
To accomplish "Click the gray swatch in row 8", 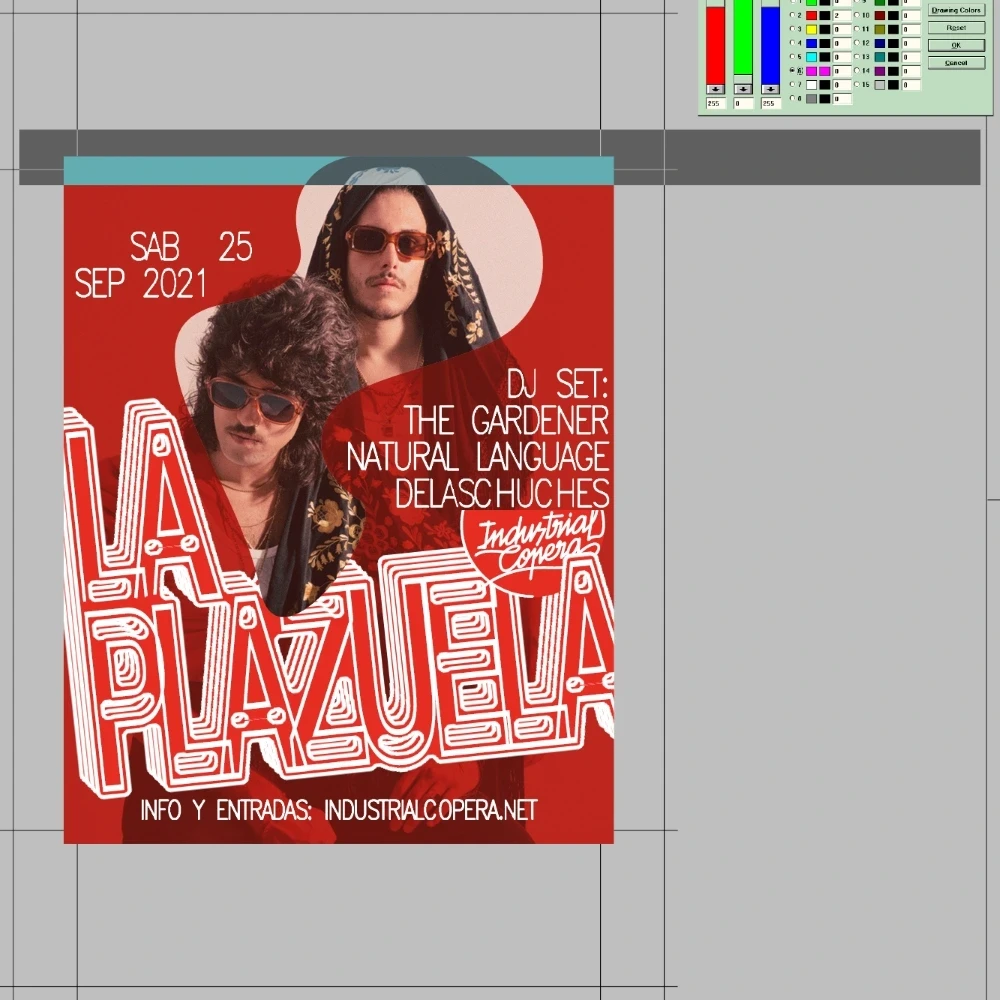I will (x=811, y=99).
